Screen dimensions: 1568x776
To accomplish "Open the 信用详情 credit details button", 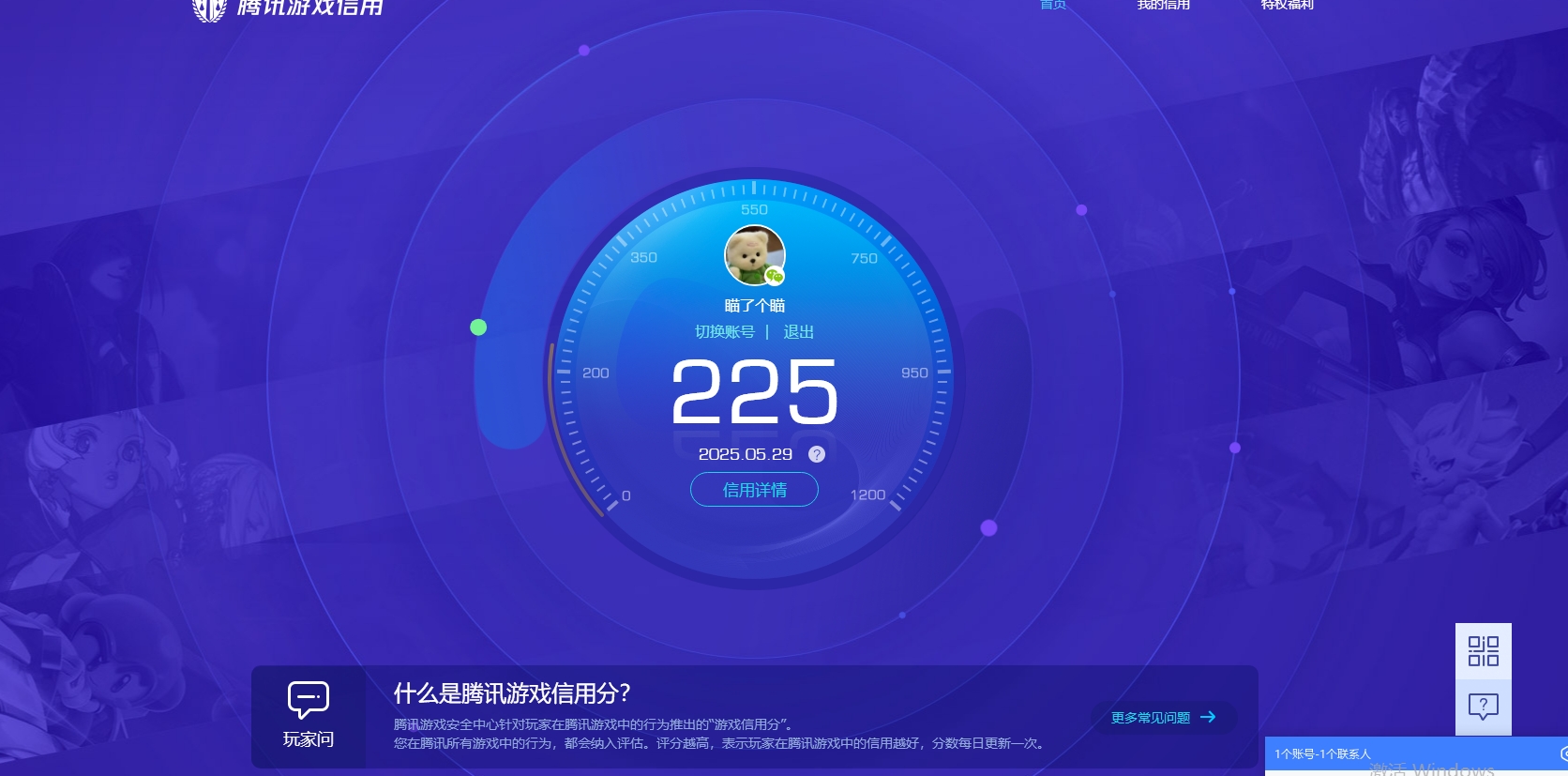I will (x=754, y=490).
